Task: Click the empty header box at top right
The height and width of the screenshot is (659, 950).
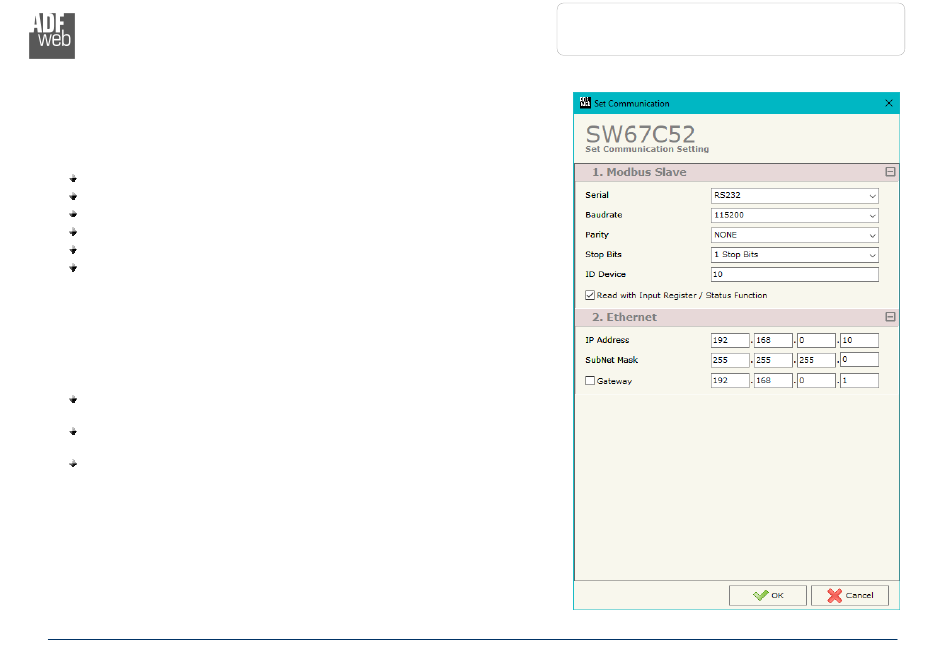Action: [x=730, y=29]
